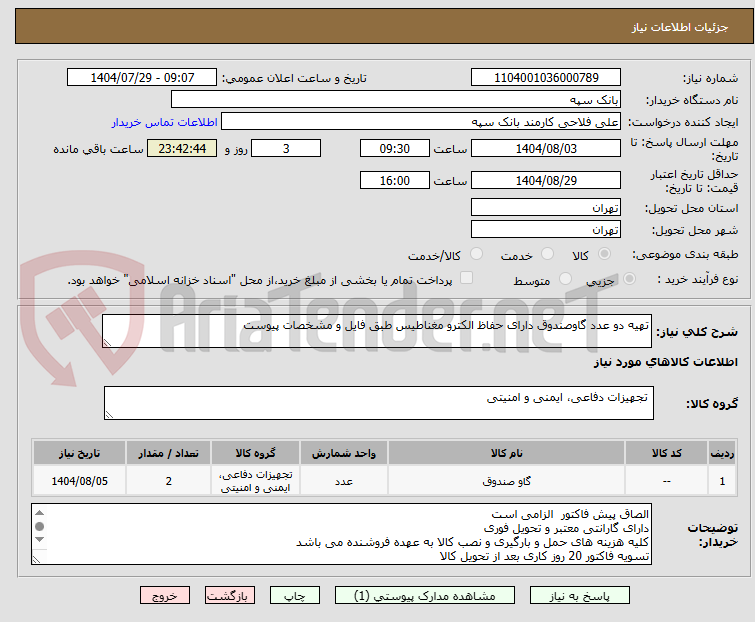
Task: Click the requester field علی فلاحی کارمند بانک سپه
Action: (421, 122)
